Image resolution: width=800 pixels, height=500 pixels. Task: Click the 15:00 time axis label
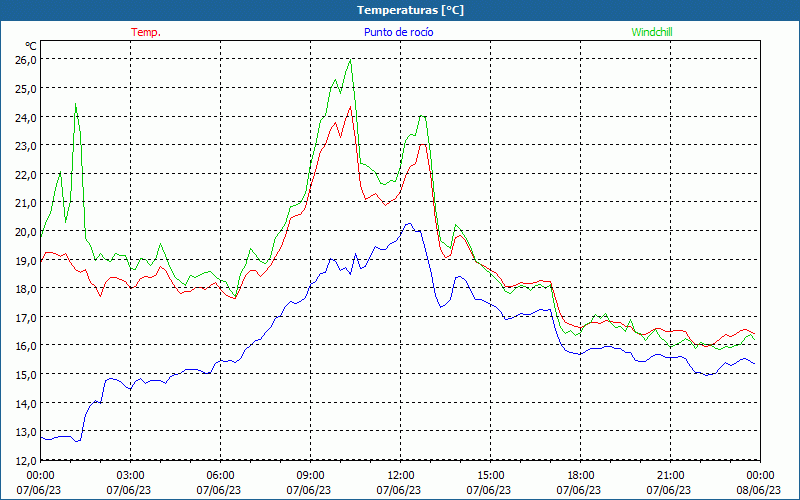click(490, 475)
